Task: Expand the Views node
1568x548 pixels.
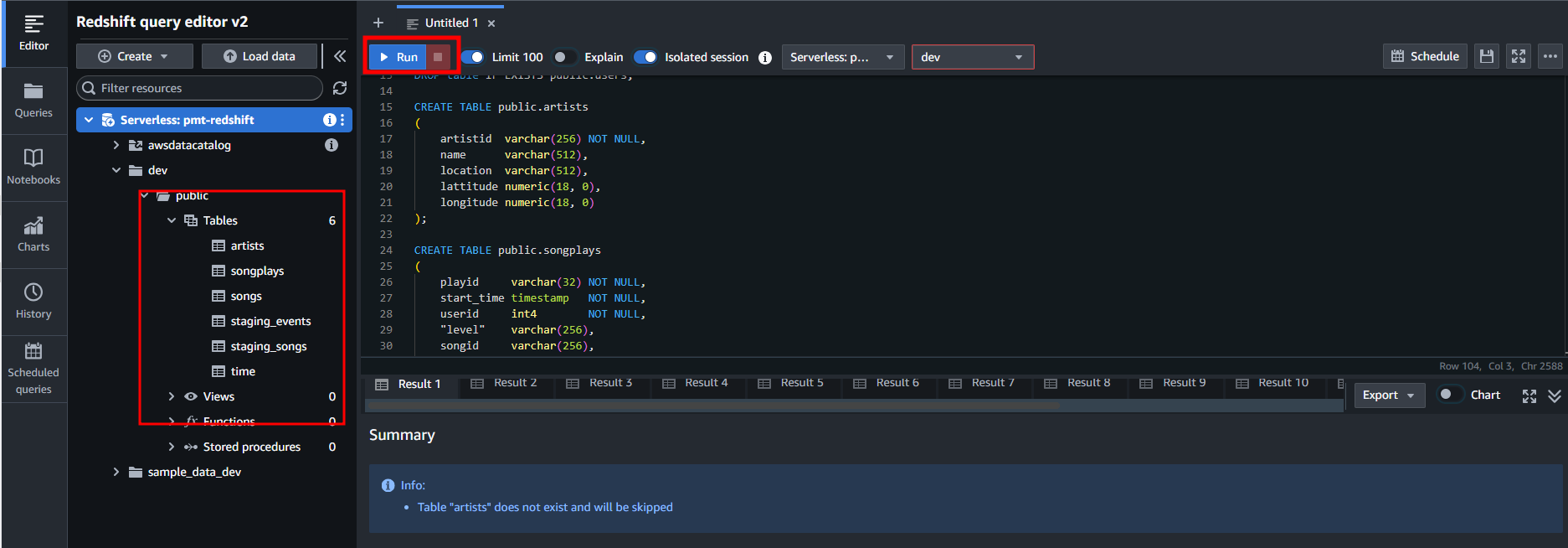Action: coord(172,396)
